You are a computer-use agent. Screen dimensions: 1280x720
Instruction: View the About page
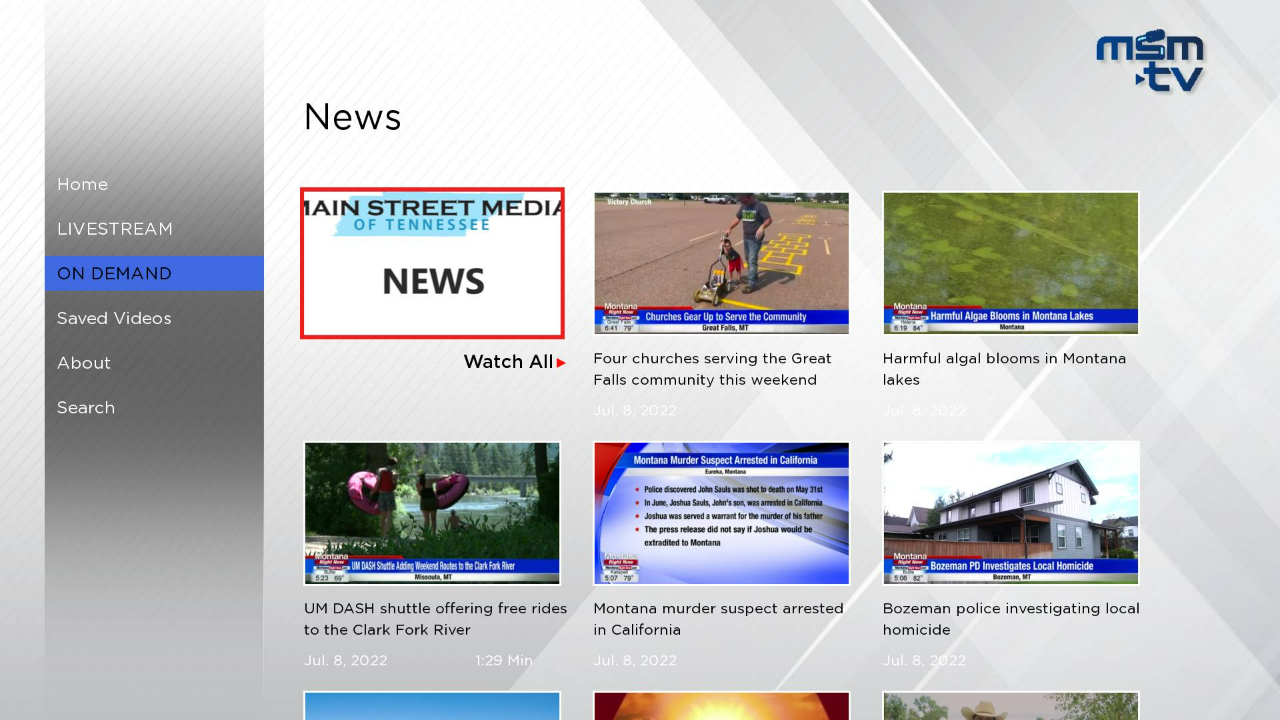(x=83, y=362)
